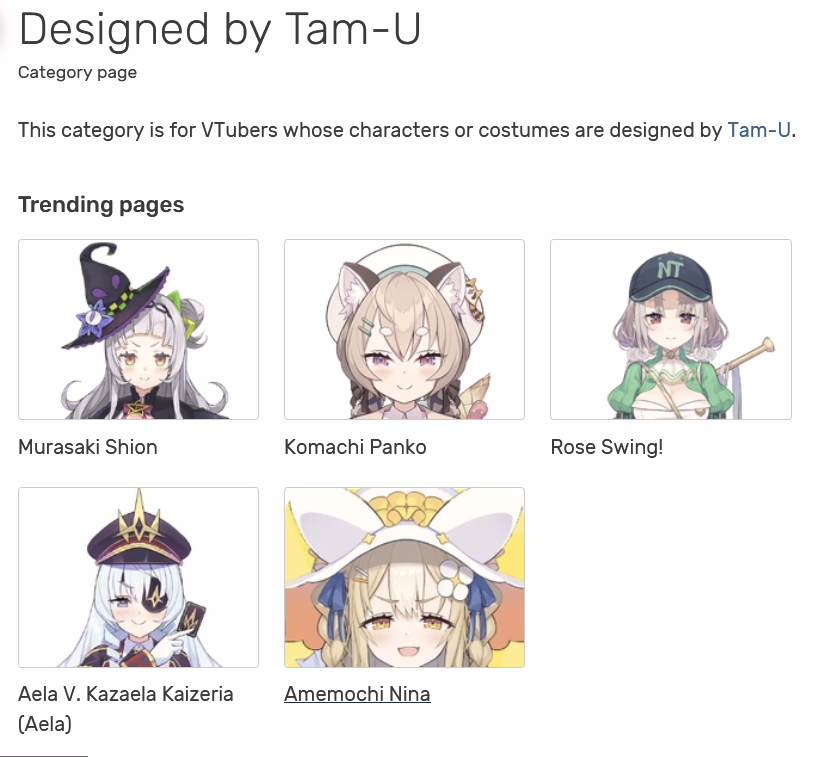Click the Komachi Panko page title link

pos(355,447)
